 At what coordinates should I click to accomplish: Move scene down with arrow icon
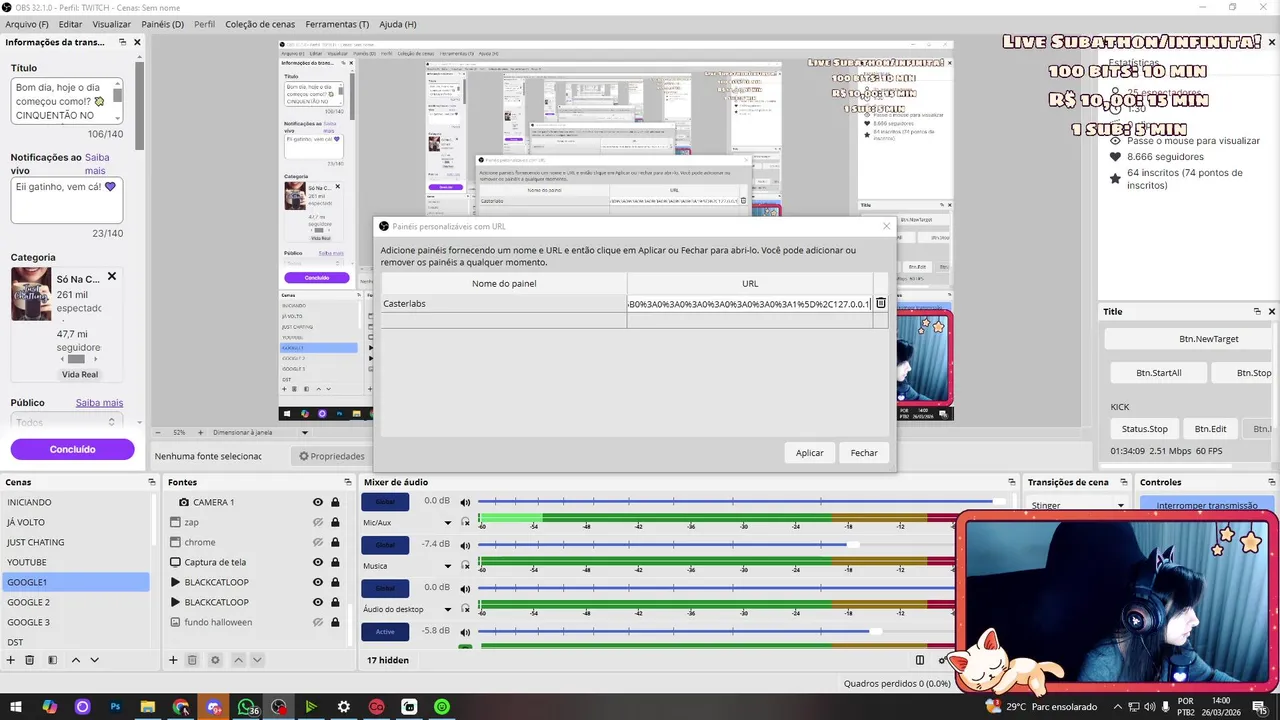click(95, 660)
